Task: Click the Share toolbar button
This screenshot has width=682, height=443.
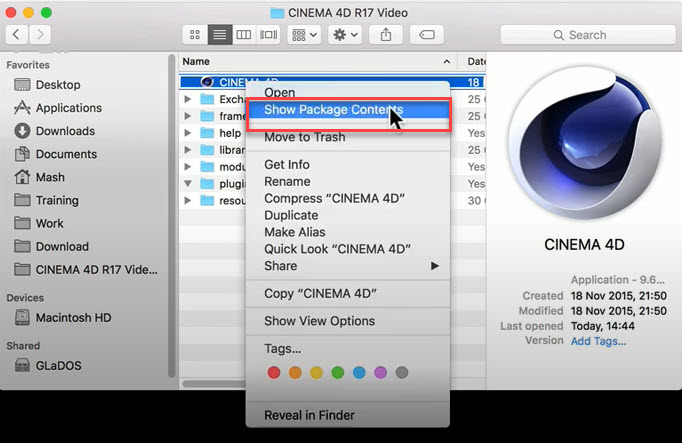Action: tap(386, 35)
